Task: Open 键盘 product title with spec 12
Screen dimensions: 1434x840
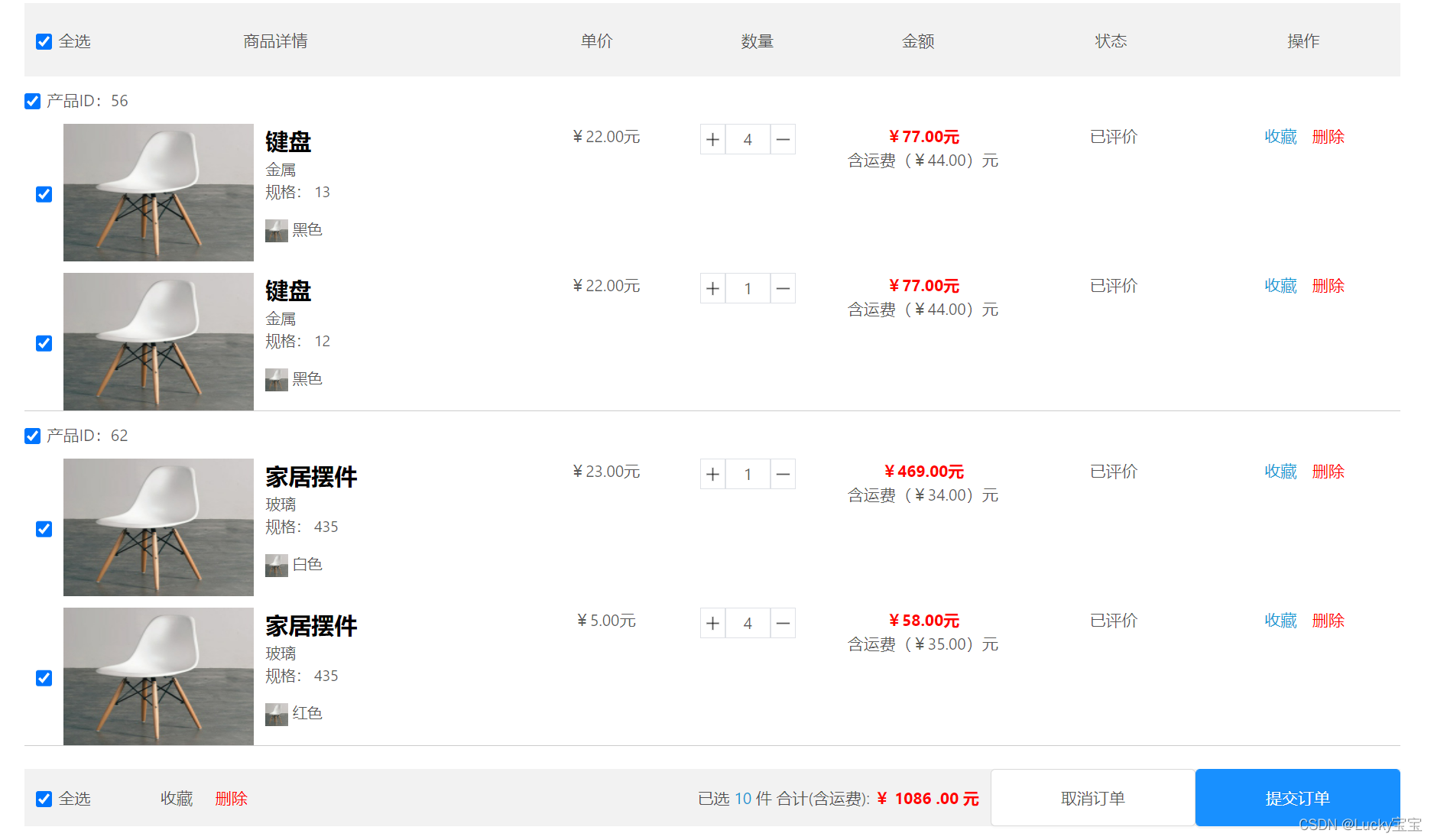Action: tap(288, 291)
